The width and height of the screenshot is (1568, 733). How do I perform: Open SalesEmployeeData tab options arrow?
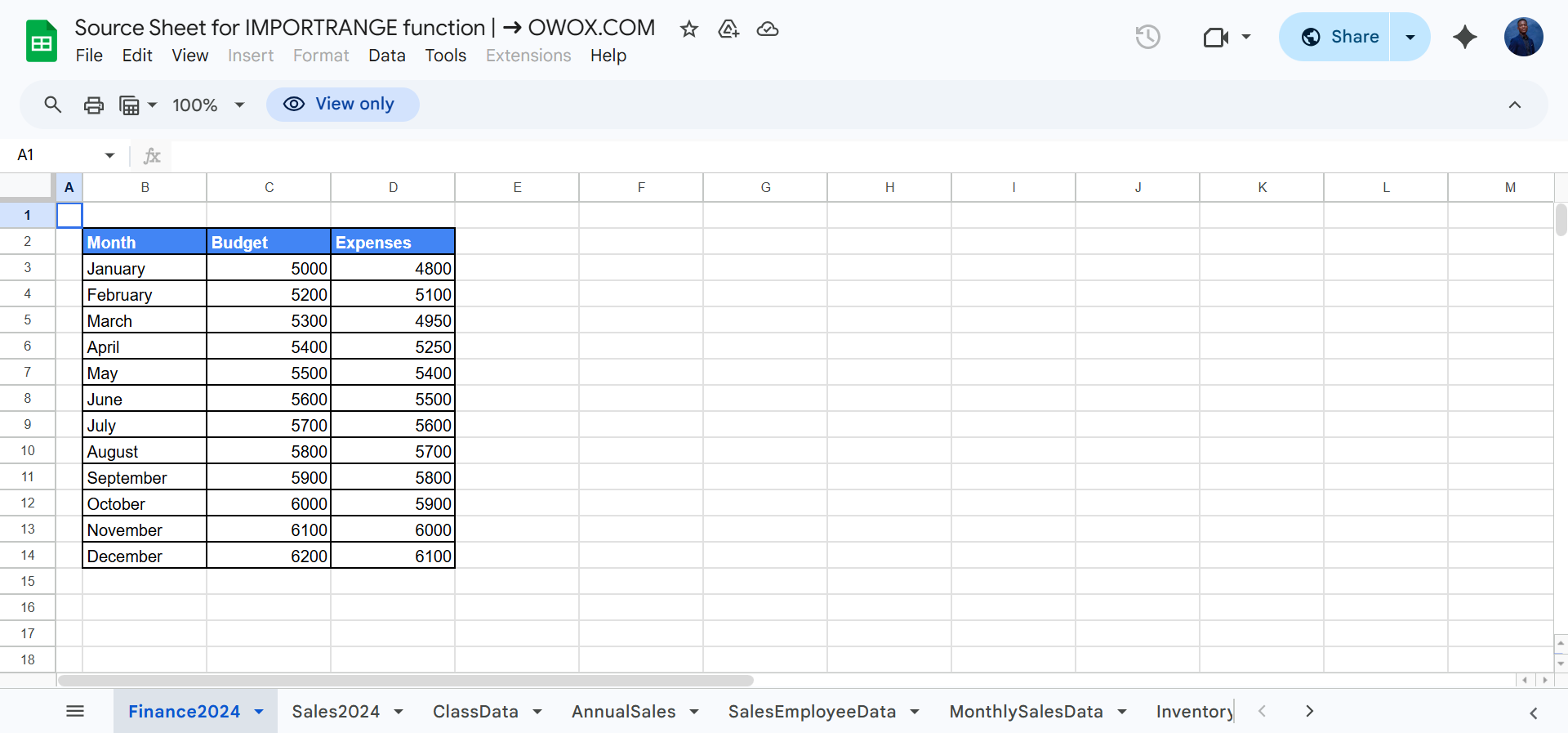[915, 712]
